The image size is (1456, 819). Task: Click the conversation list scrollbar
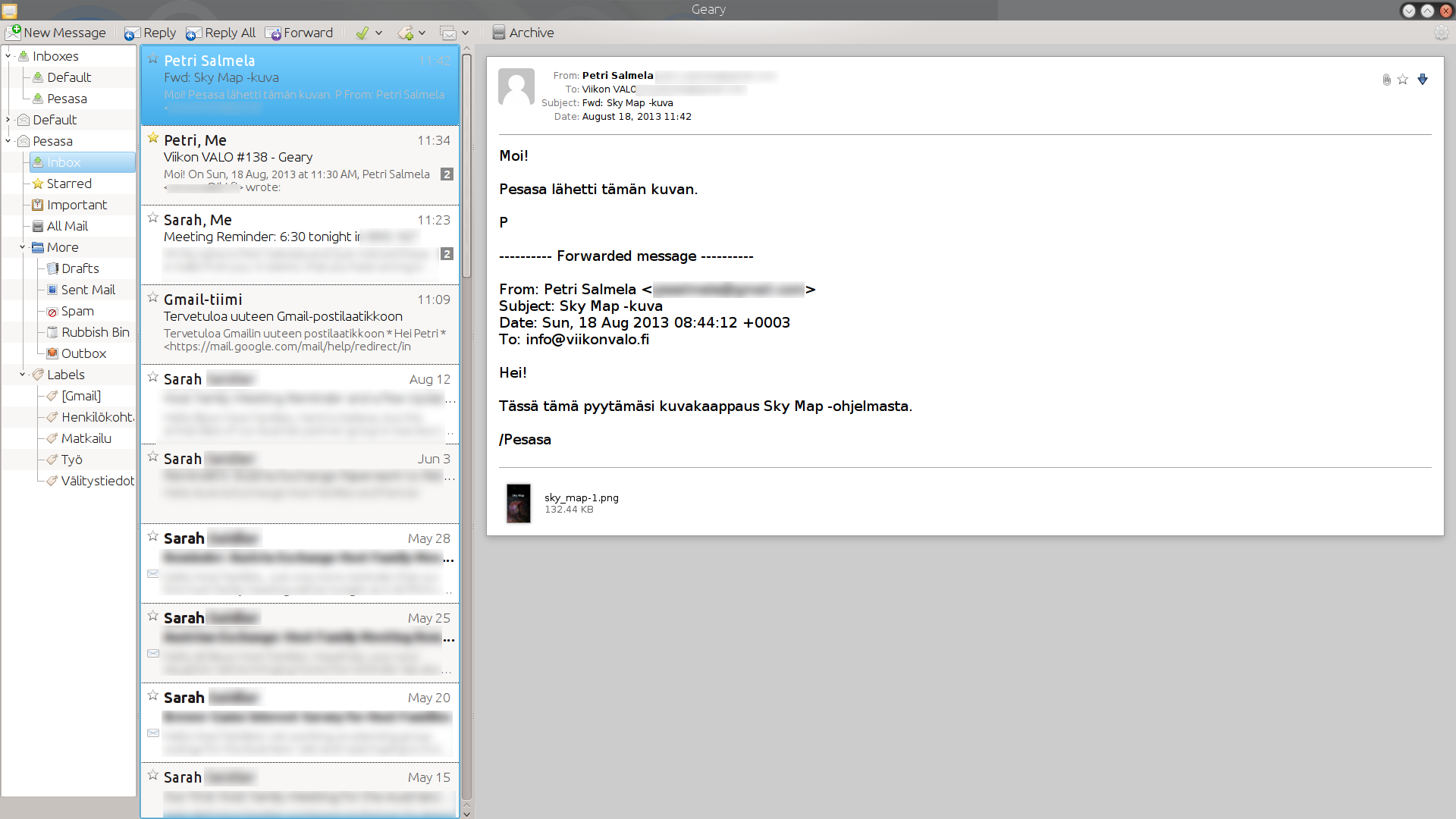coord(466,167)
